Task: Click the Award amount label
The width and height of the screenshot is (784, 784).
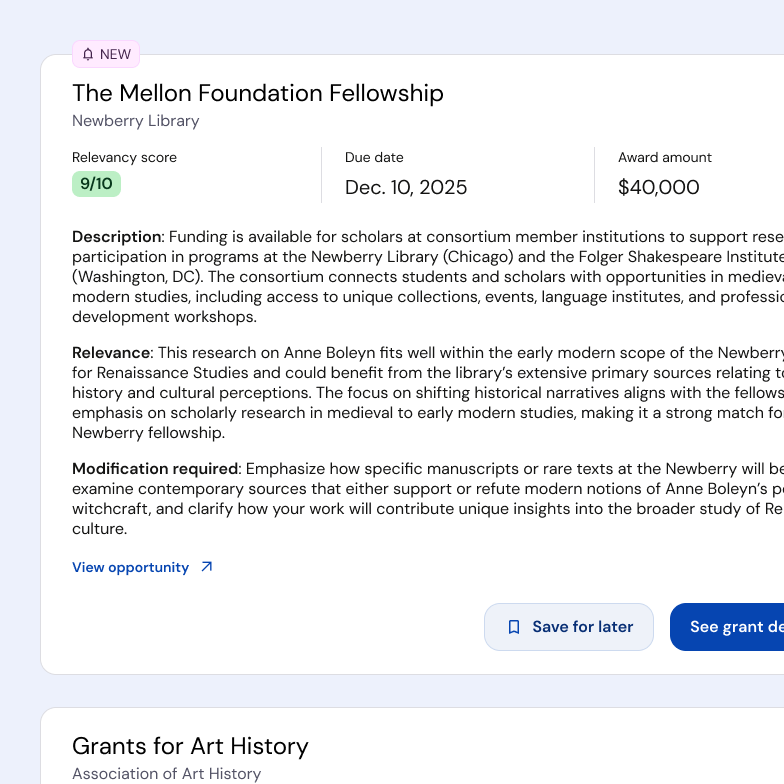Action: point(664,157)
